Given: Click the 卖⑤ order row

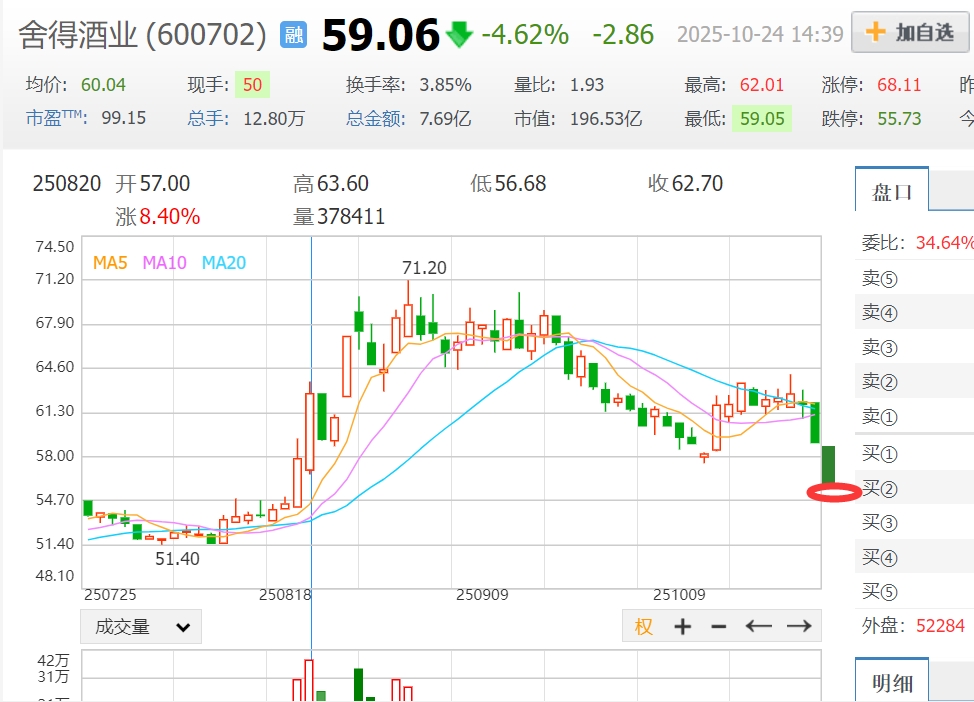Looking at the screenshot, I should (915, 279).
